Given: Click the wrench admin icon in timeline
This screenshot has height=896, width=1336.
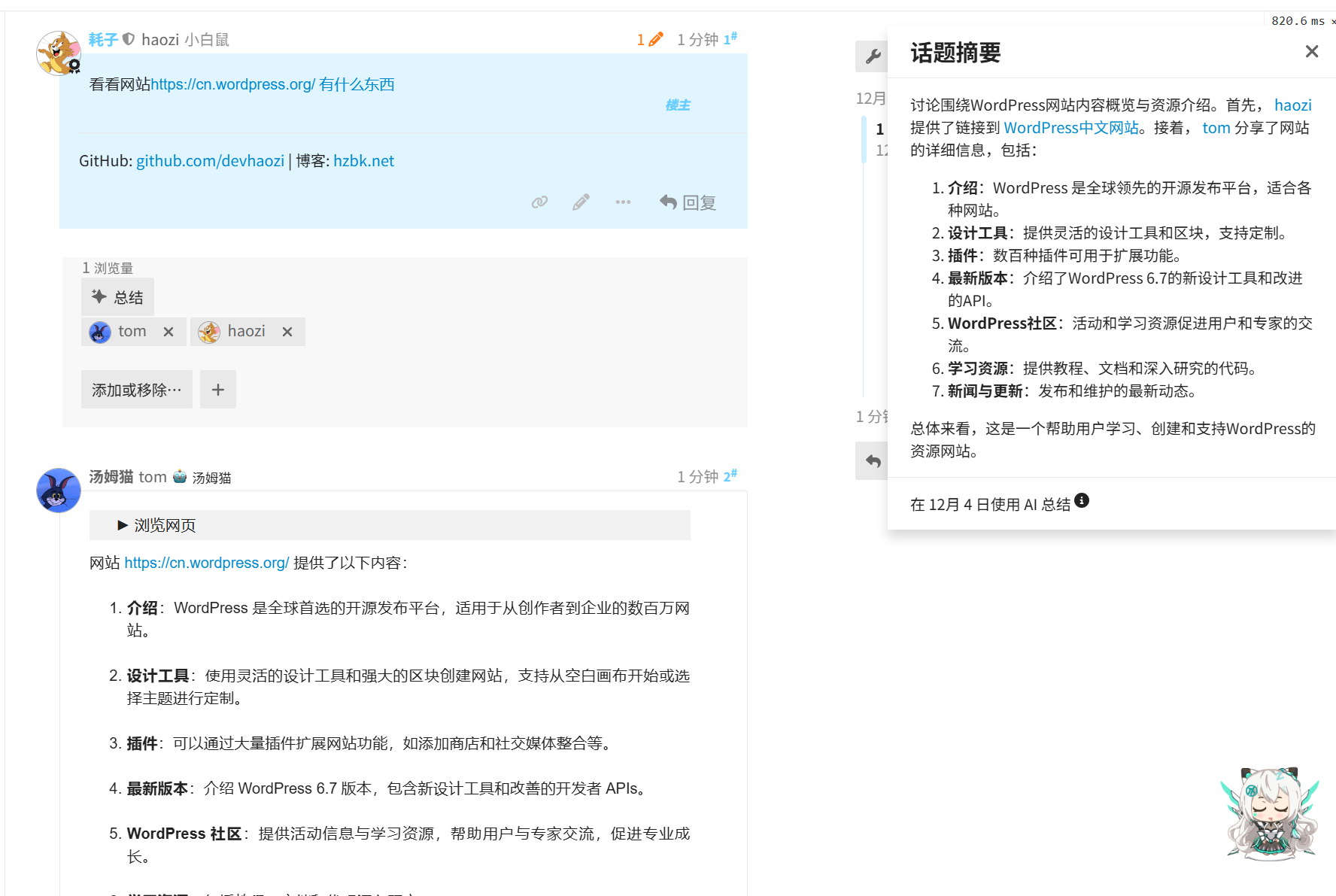Looking at the screenshot, I should 873,56.
